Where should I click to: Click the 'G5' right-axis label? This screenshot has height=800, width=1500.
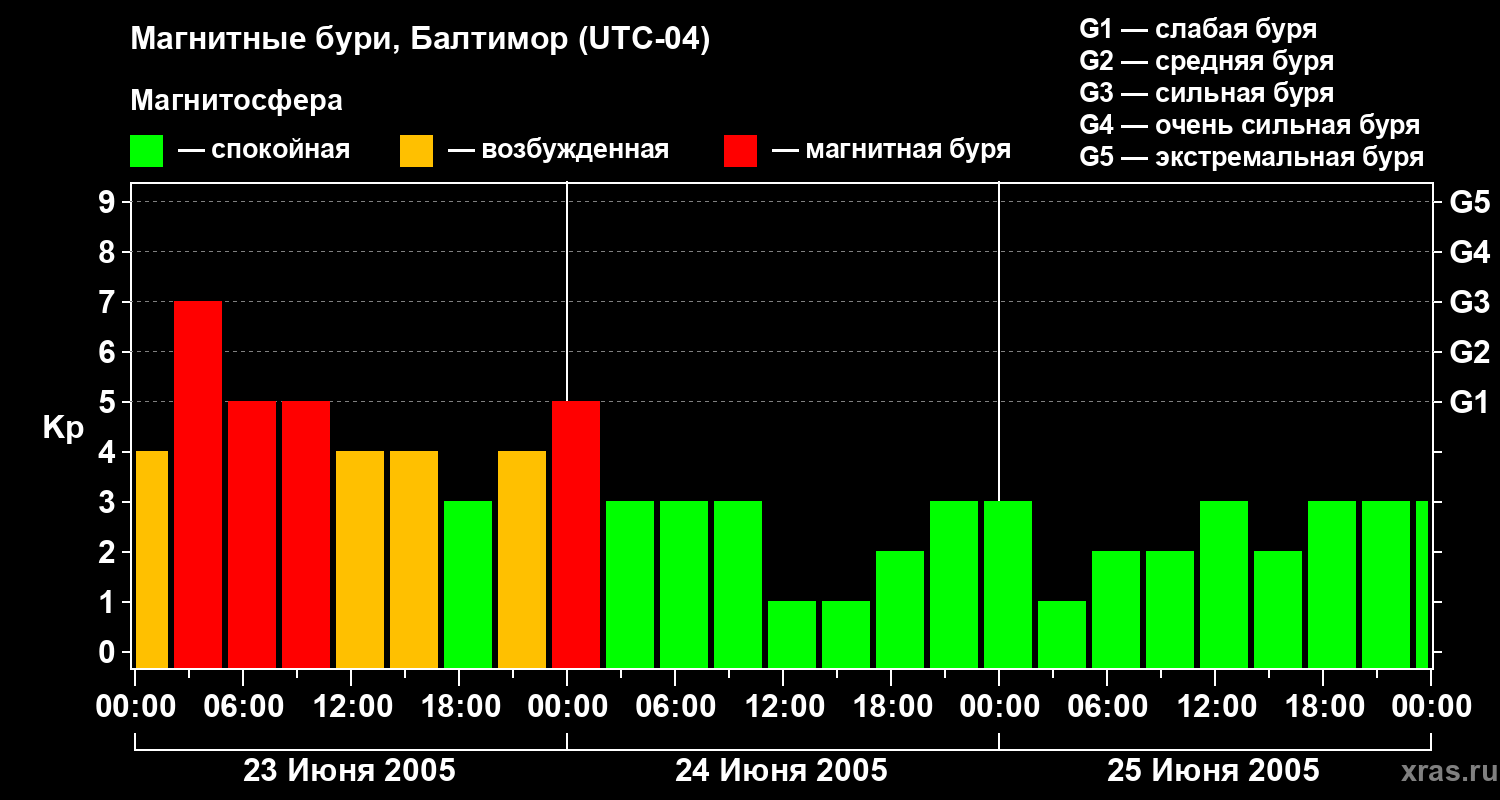click(x=1469, y=202)
